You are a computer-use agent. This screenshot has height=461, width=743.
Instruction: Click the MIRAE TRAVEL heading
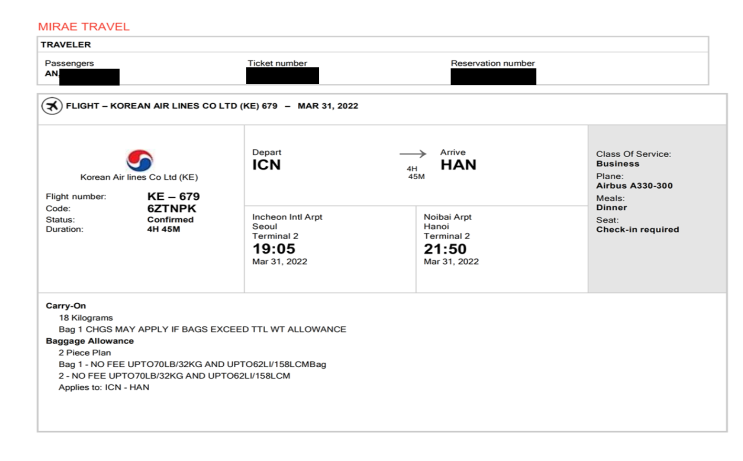click(83, 27)
